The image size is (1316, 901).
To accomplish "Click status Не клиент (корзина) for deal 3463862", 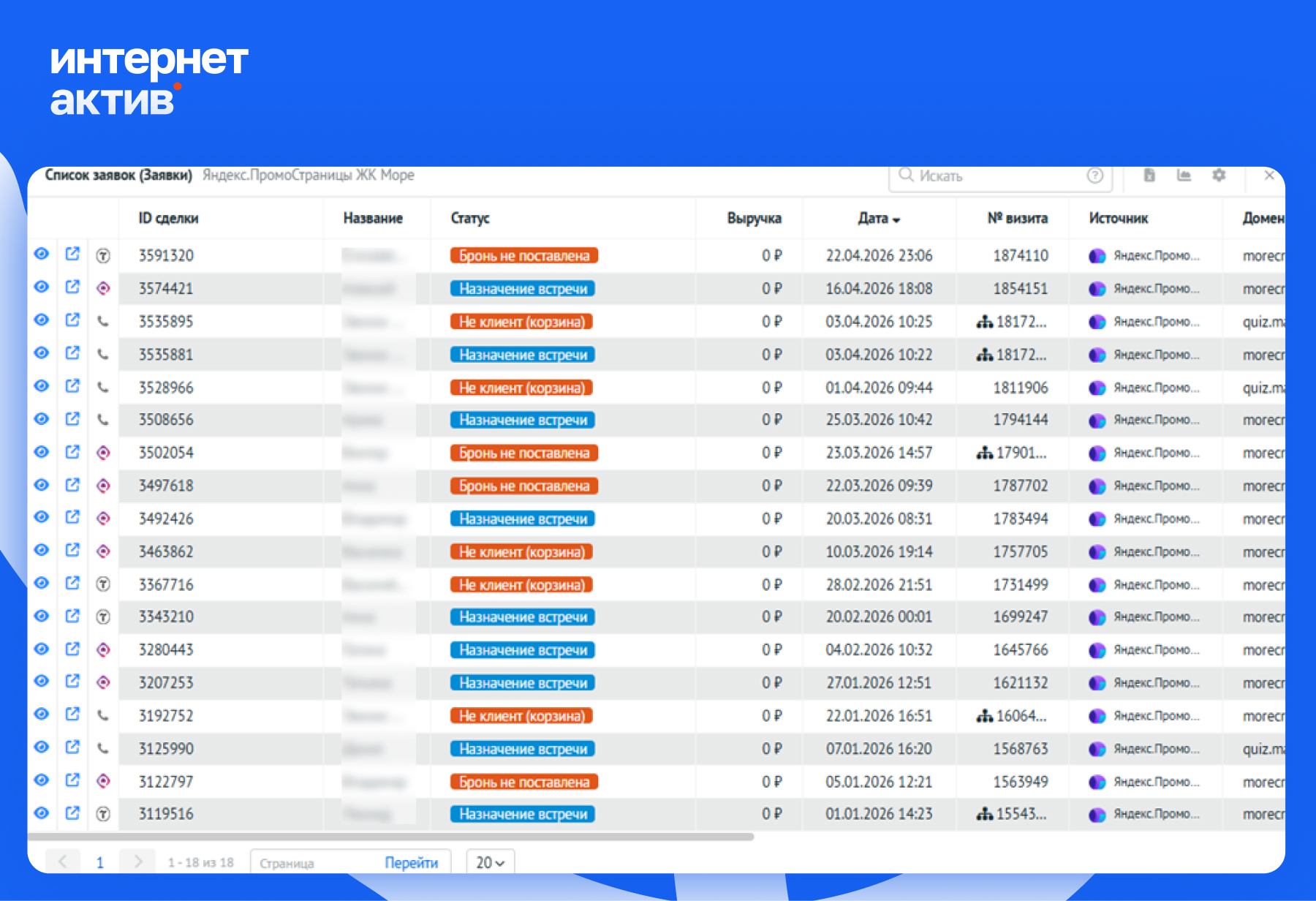I will (x=521, y=551).
